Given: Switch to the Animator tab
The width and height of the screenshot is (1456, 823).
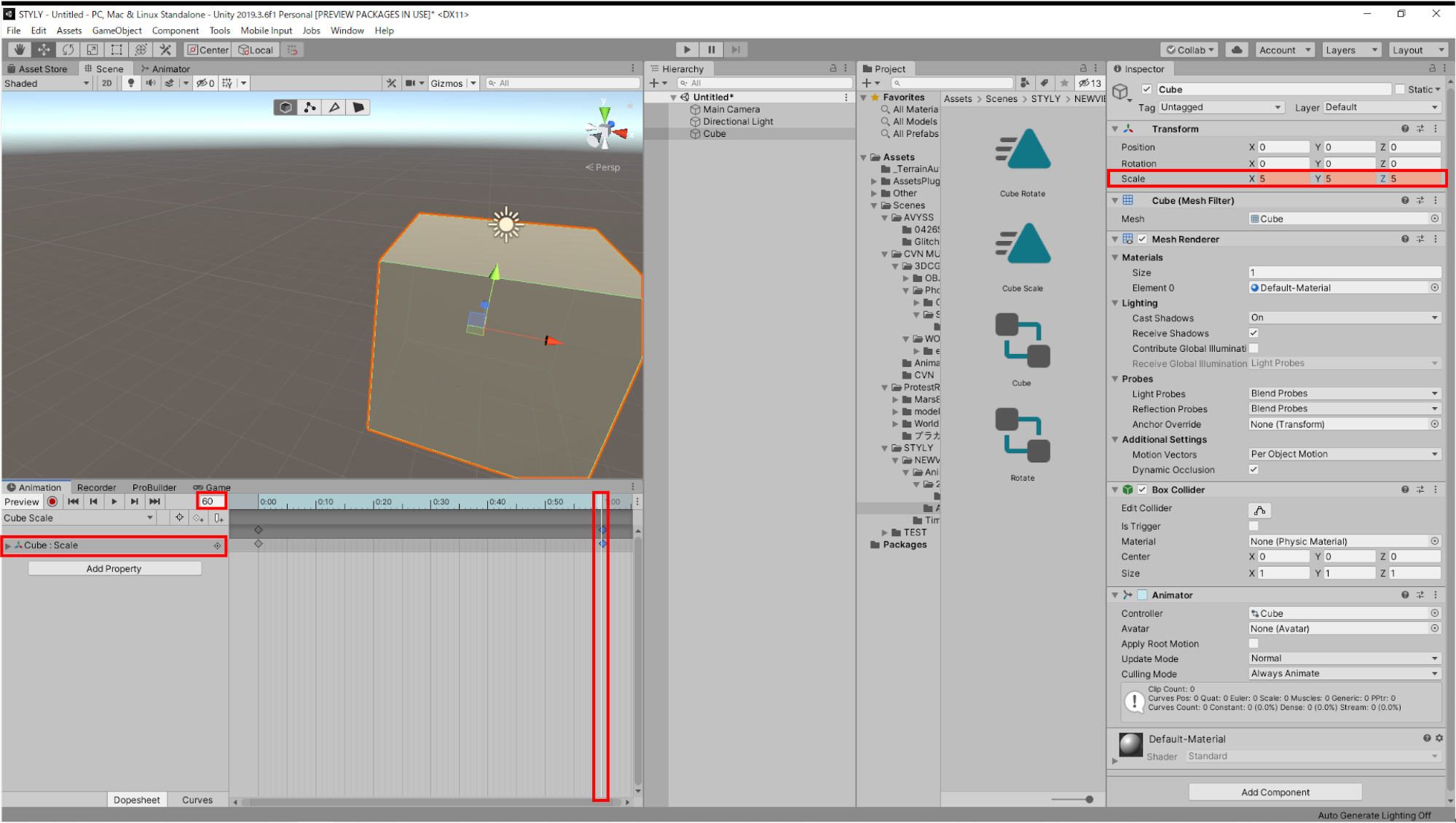Looking at the screenshot, I should point(166,68).
